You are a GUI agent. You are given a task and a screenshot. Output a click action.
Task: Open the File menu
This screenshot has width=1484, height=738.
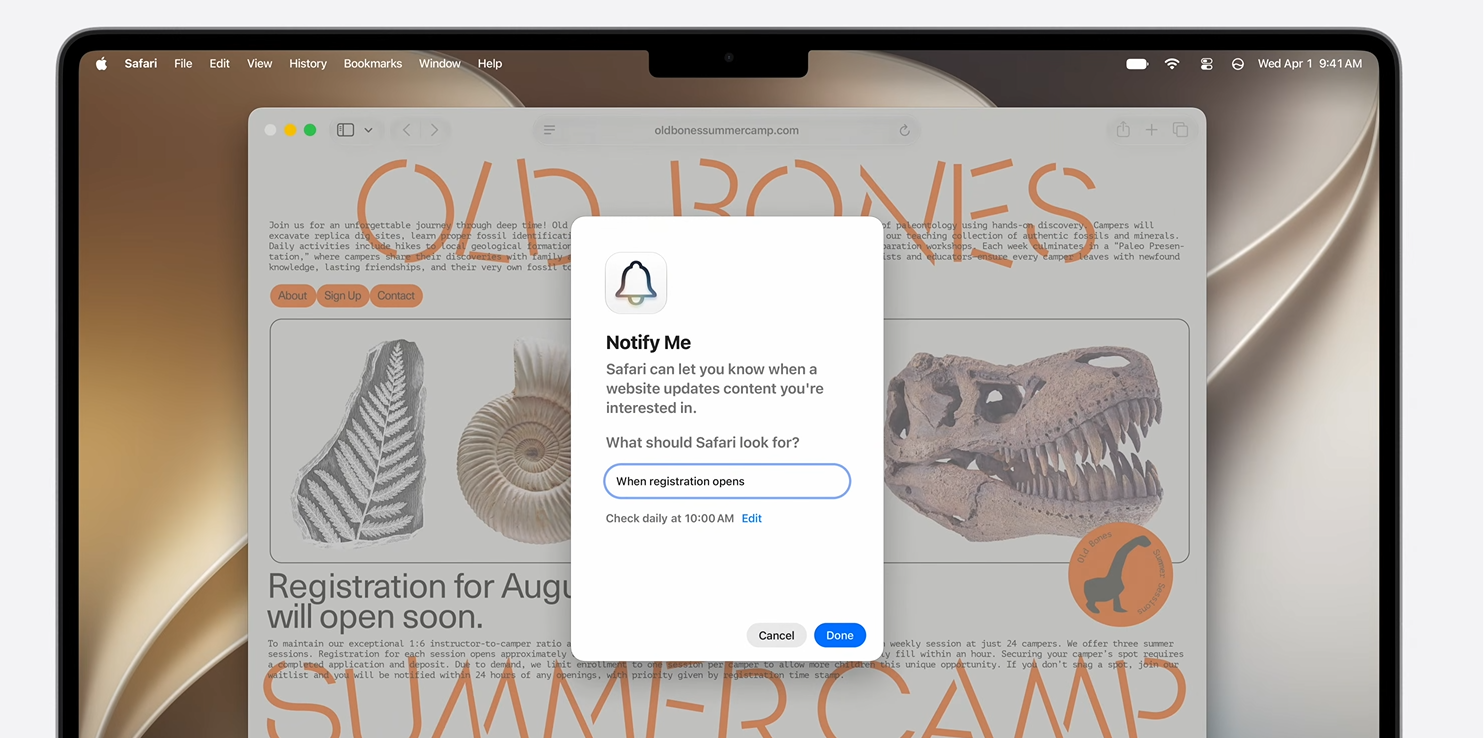tap(183, 64)
